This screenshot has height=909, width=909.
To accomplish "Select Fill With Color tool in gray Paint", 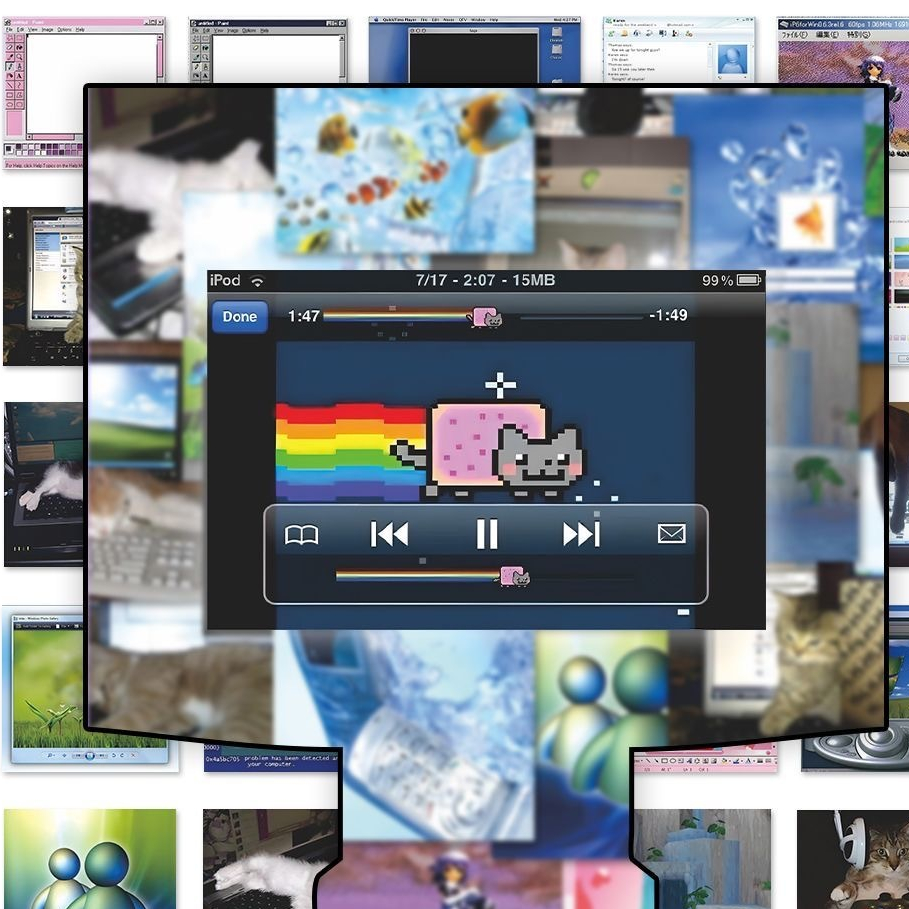I will [x=205, y=48].
